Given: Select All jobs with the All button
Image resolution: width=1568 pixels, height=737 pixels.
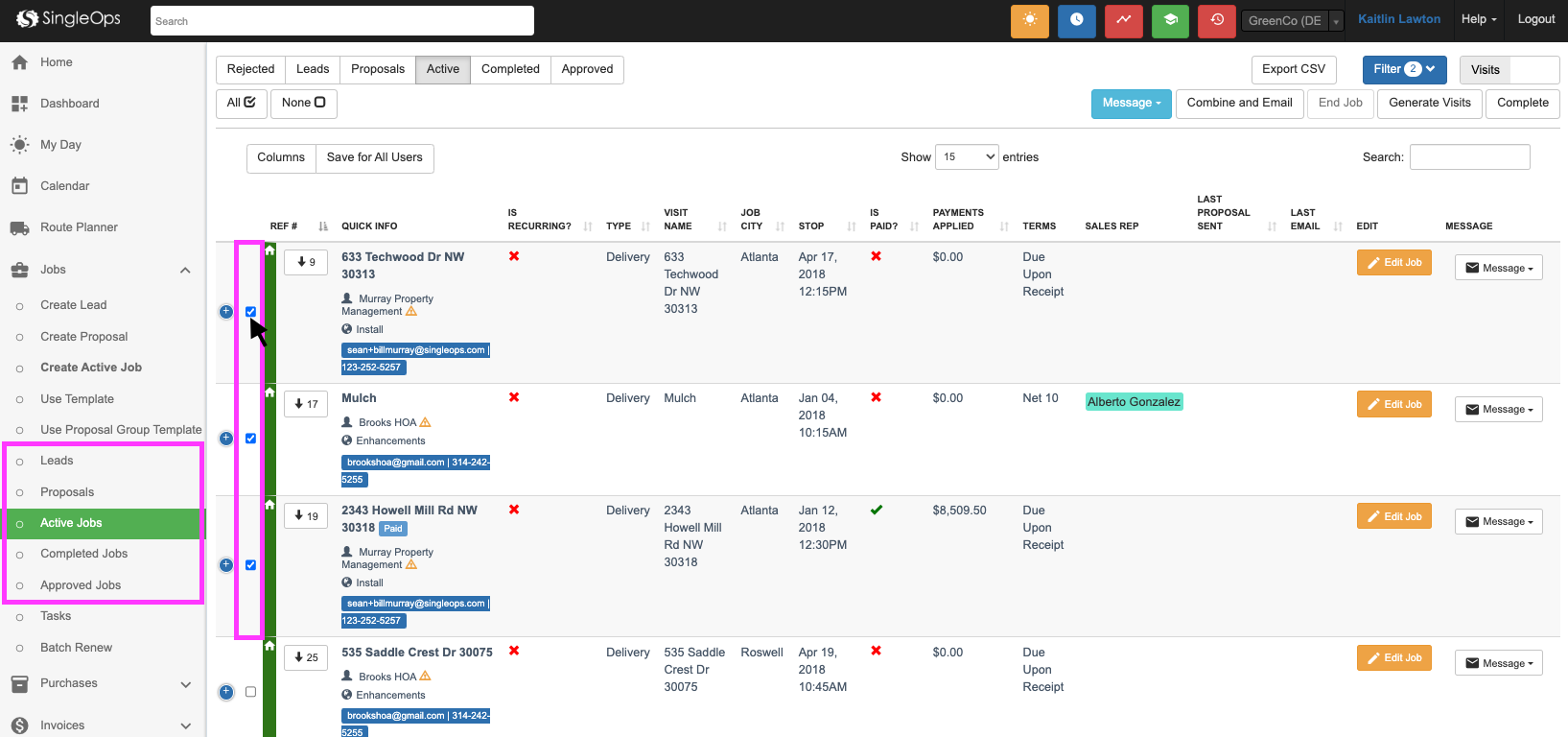Looking at the screenshot, I should (x=242, y=103).
